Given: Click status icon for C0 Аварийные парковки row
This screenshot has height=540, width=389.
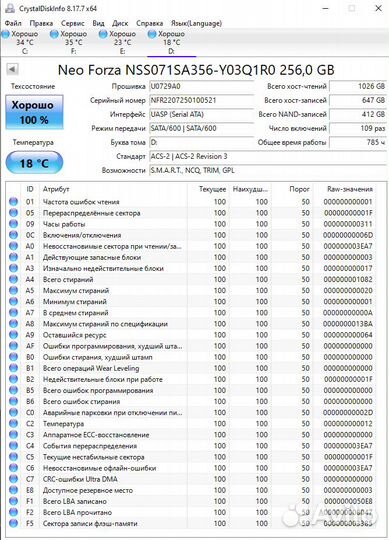Looking at the screenshot, I should tap(13, 412).
